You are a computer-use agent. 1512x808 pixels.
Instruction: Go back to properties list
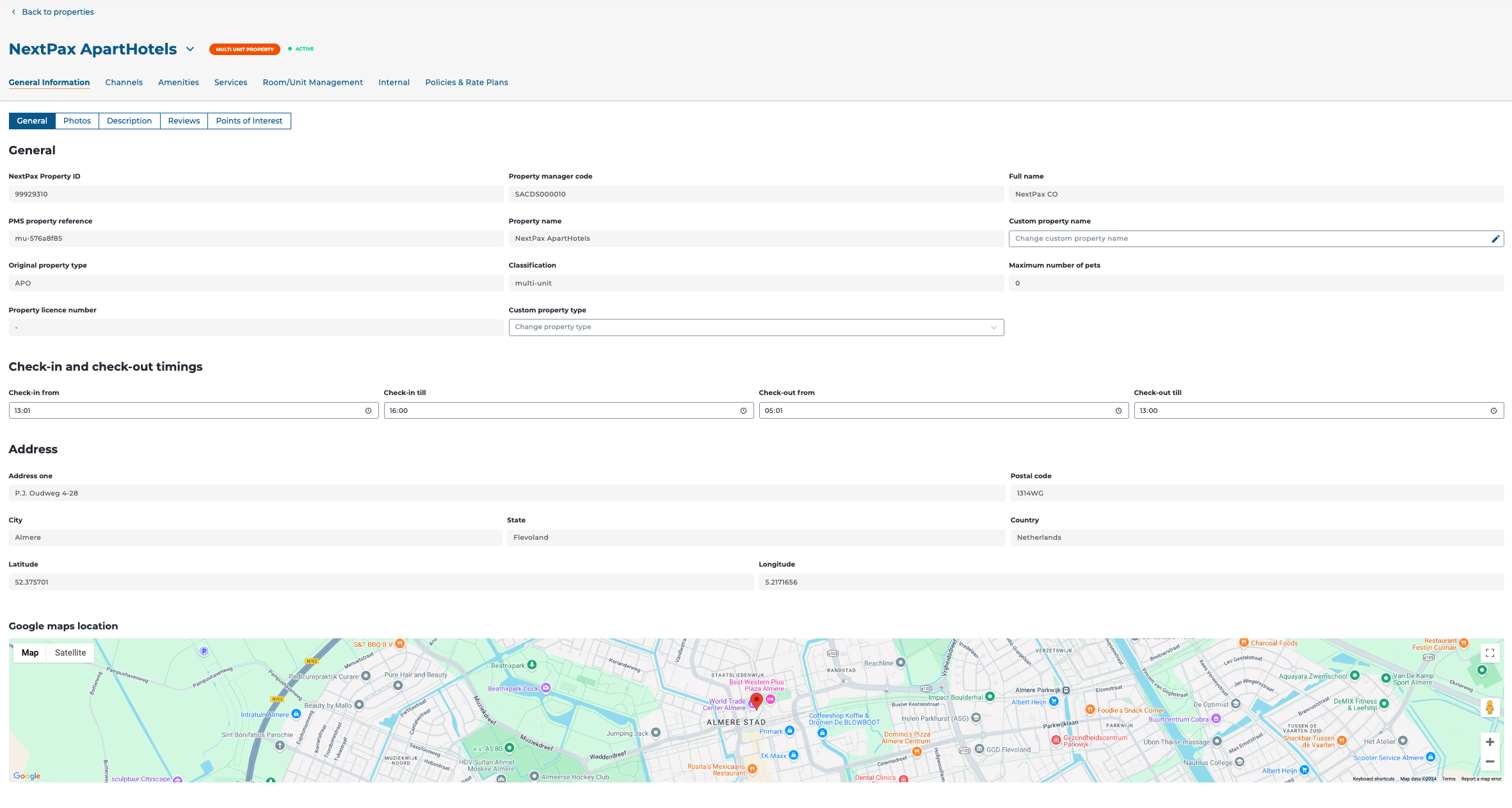pos(52,12)
